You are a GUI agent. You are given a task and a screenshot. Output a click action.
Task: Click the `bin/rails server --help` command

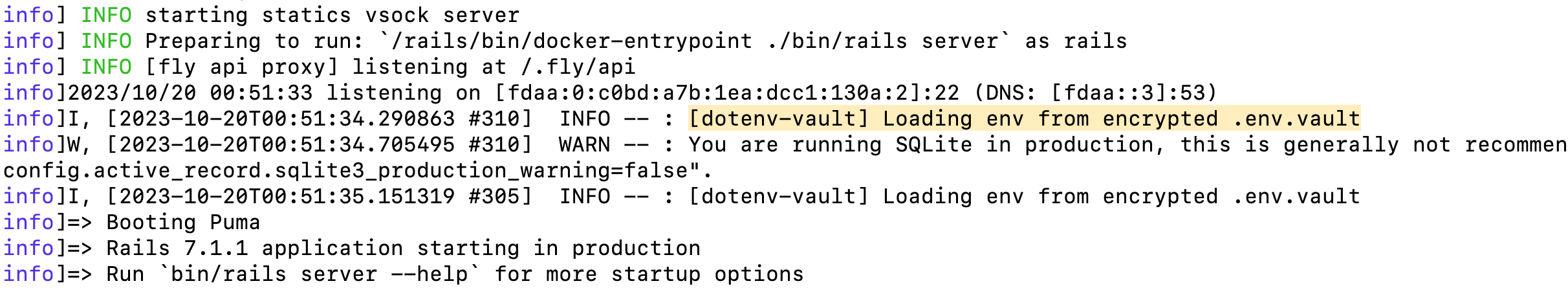pos(319,274)
